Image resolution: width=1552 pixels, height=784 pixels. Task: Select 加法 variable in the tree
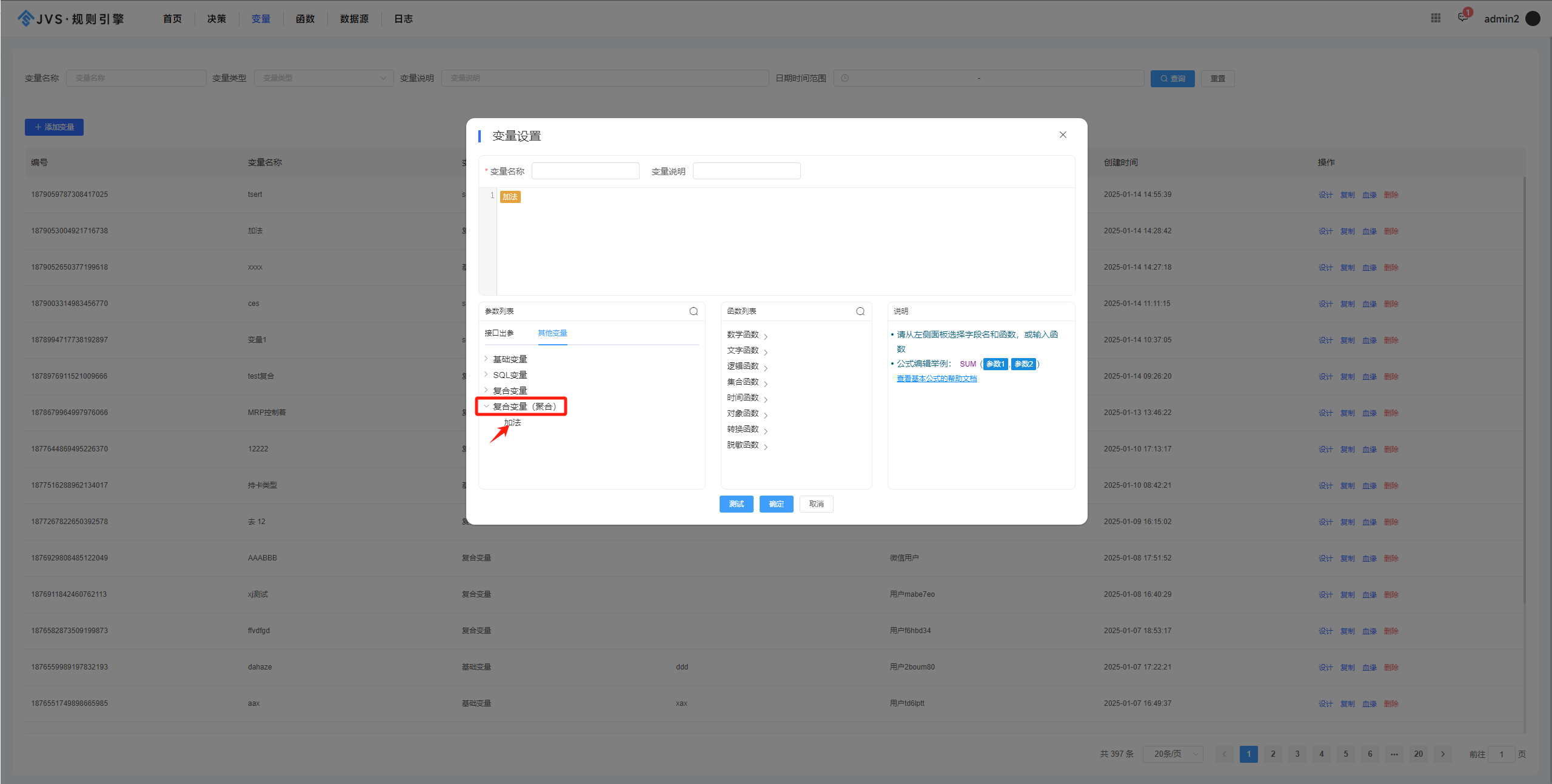pos(513,423)
